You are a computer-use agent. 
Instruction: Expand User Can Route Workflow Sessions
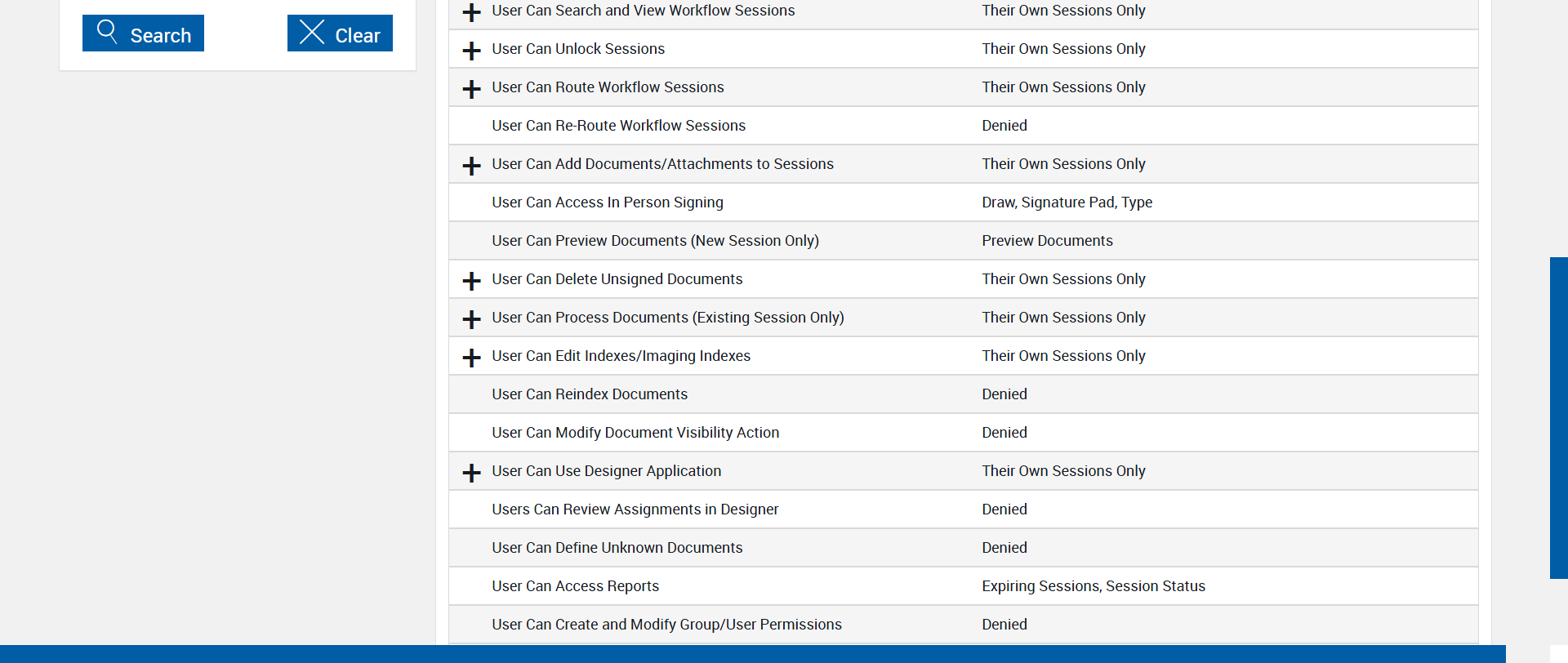[x=471, y=89]
